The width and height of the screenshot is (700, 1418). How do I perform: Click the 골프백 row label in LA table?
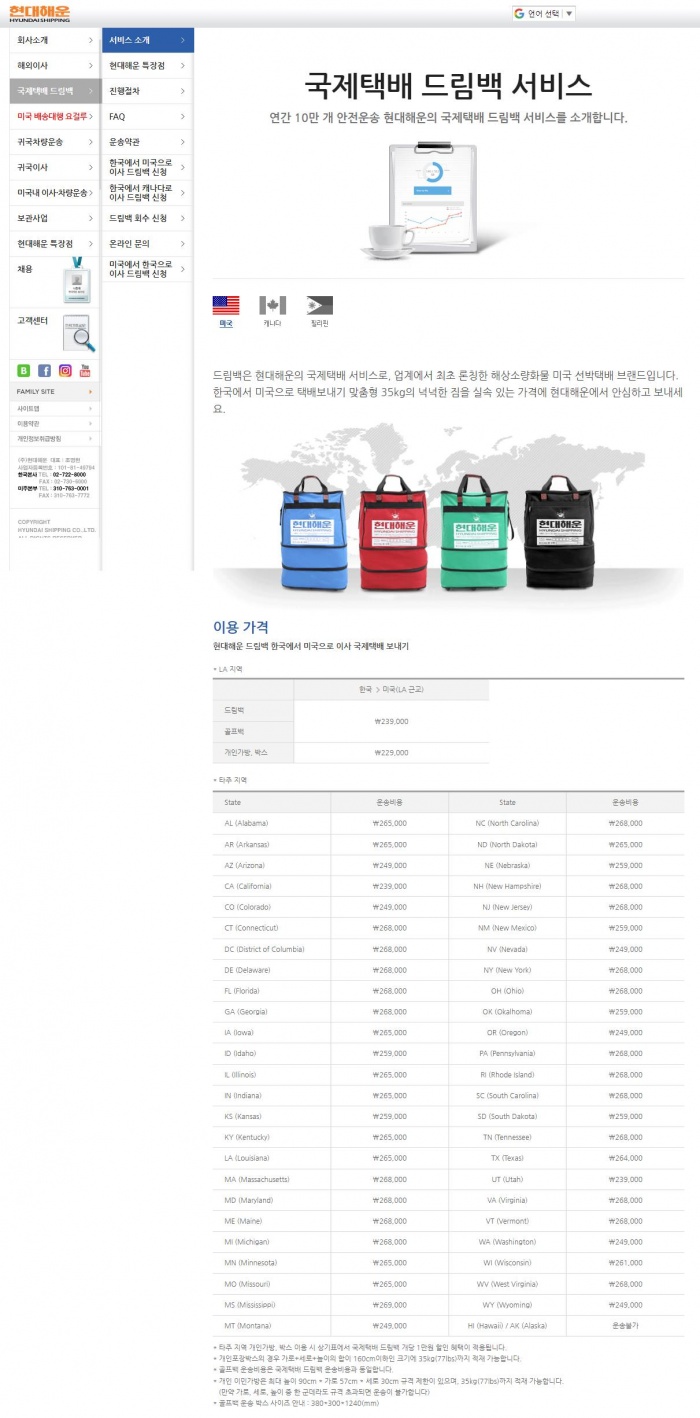click(253, 732)
